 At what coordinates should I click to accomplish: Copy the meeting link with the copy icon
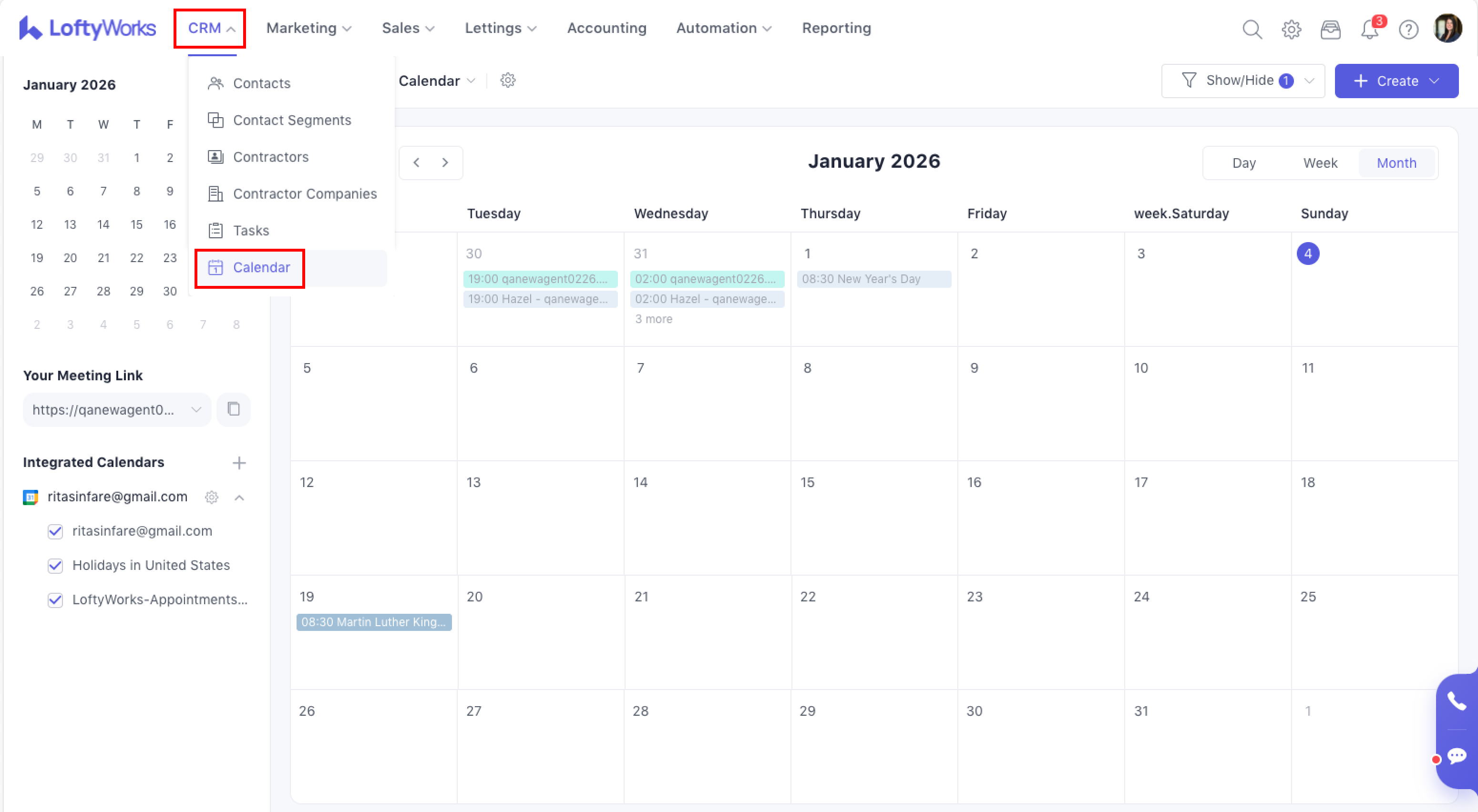coord(234,409)
